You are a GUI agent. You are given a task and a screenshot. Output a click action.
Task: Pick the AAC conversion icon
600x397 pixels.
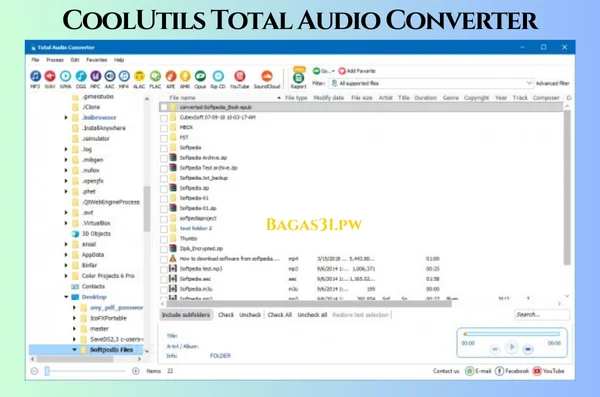coord(110,76)
